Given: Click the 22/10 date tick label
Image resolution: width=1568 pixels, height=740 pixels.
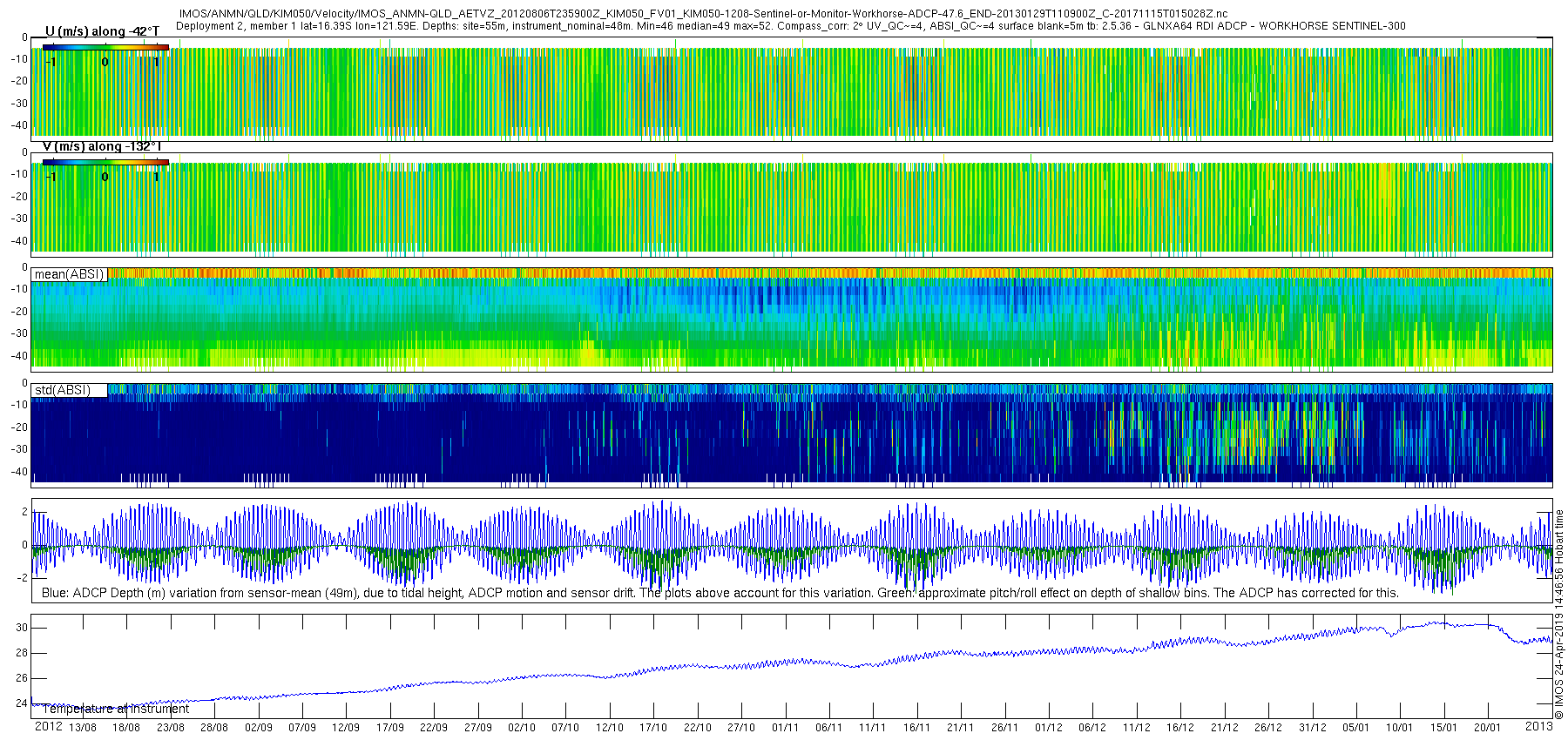Looking at the screenshot, I should (698, 728).
